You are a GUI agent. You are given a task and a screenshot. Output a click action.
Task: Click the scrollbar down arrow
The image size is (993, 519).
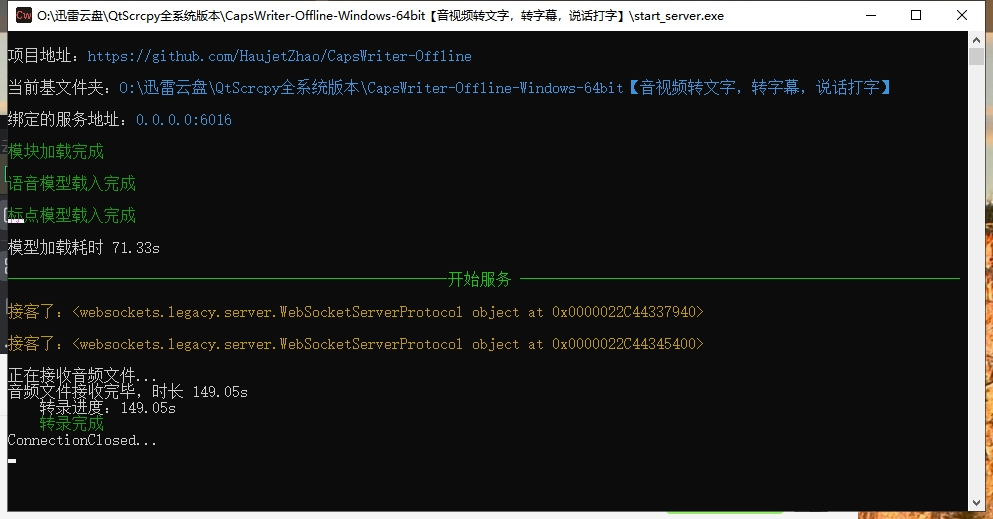tap(976, 503)
